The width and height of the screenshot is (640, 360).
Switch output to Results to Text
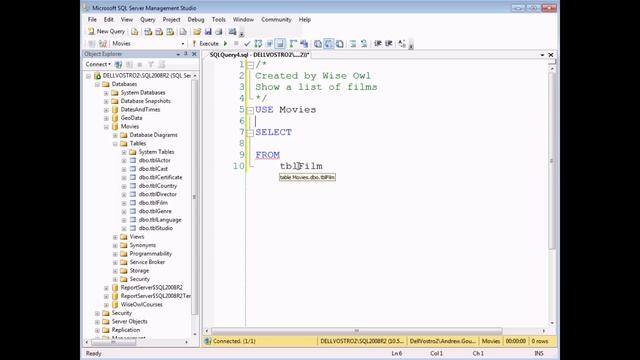(318, 43)
